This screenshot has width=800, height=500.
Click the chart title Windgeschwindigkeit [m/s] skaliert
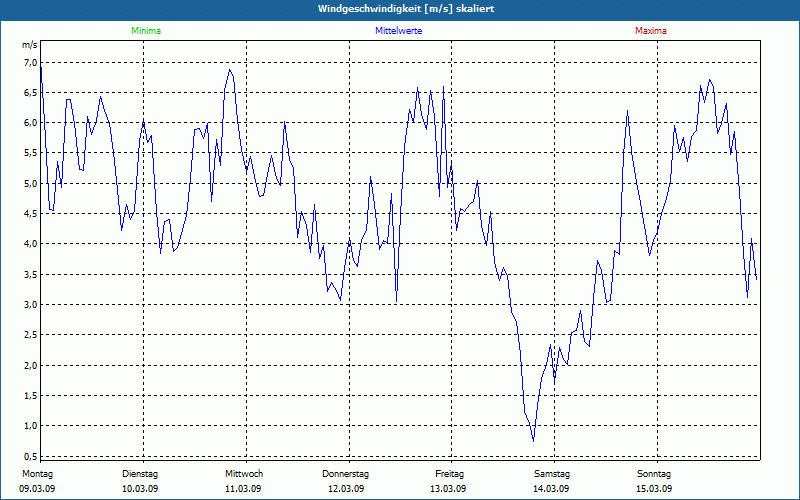[x=406, y=9]
